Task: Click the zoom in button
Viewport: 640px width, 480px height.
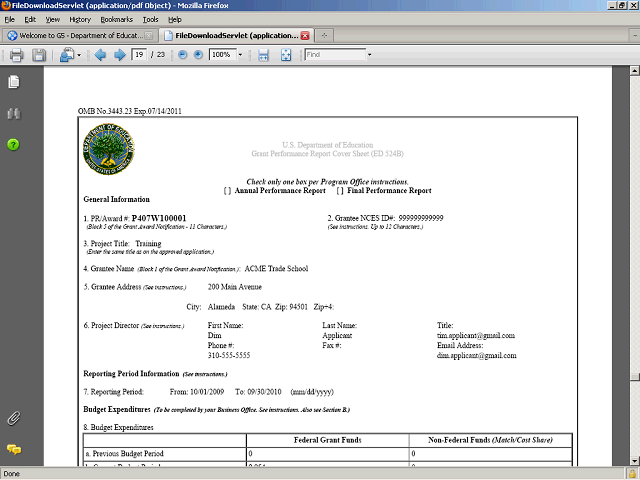Action: tap(198, 54)
